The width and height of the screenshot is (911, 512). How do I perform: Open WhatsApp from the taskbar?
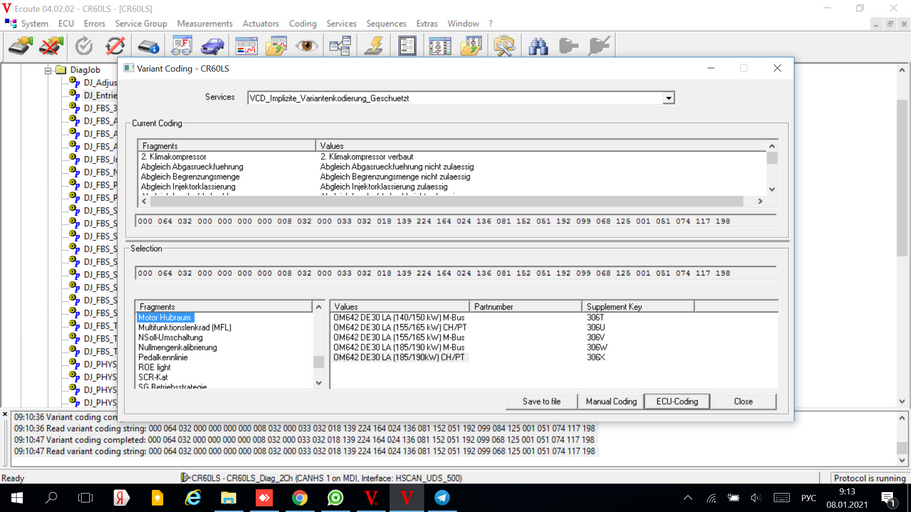335,498
